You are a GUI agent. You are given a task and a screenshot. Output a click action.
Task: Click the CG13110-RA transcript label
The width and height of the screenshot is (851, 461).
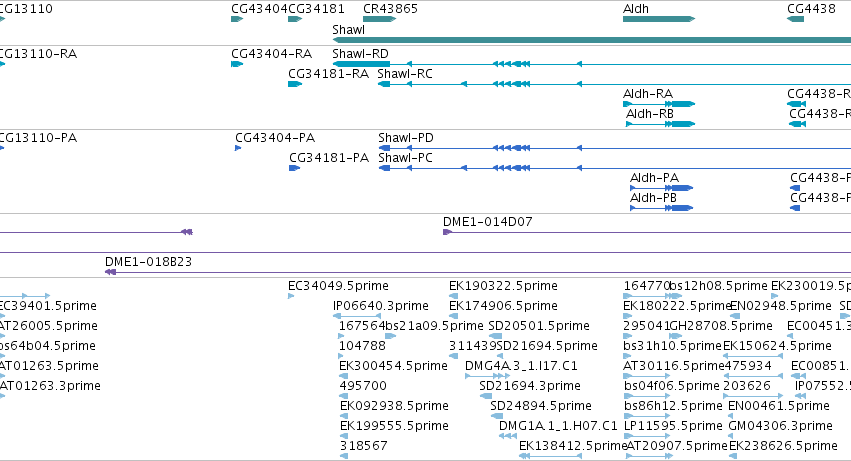pos(39,54)
